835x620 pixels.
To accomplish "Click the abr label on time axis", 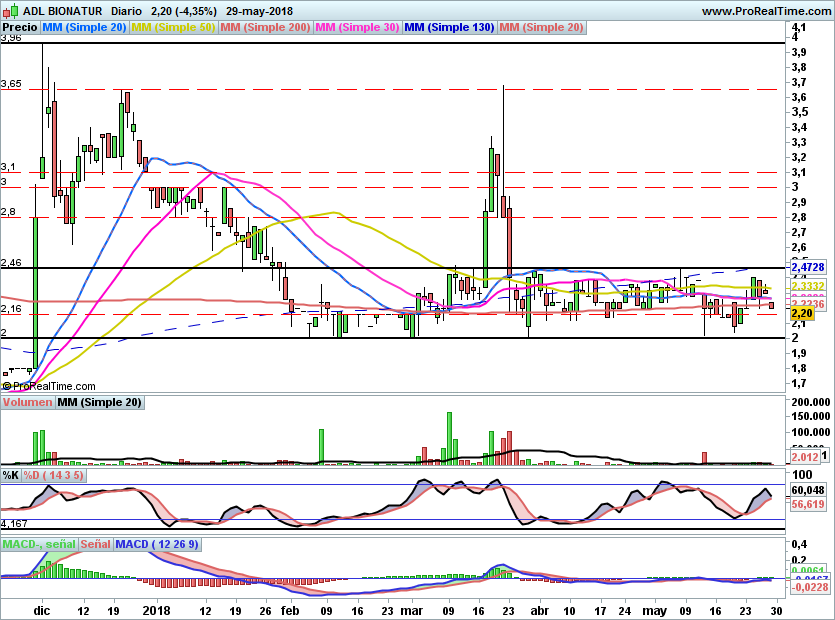I will click(x=540, y=610).
